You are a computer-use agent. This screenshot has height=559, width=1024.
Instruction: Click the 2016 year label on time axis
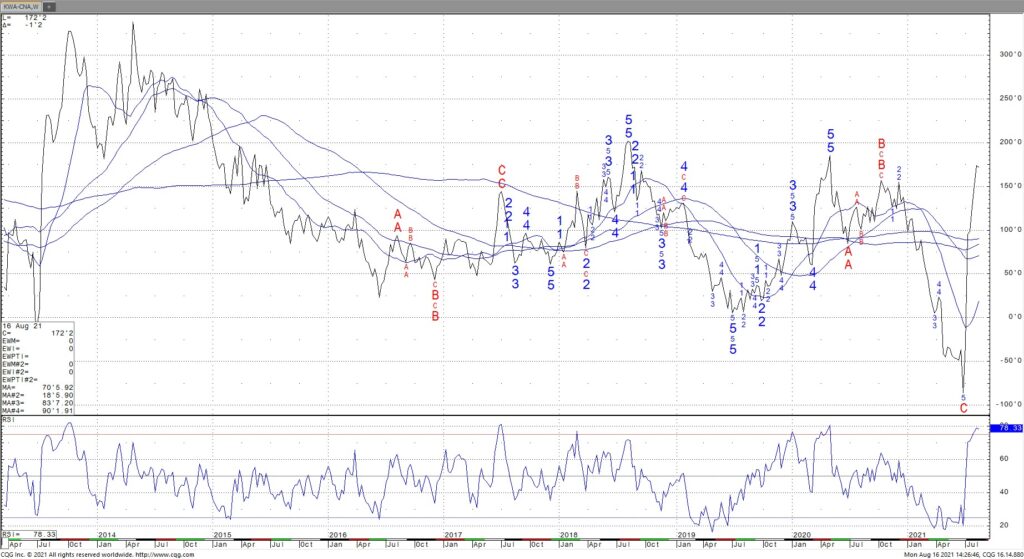pos(338,536)
